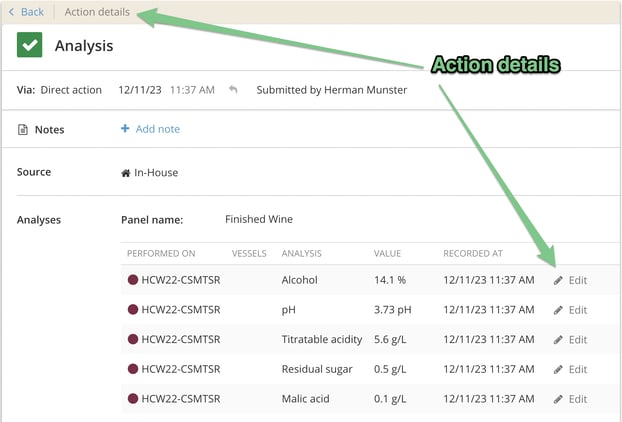Viewport: 622px width, 422px height.
Task: Click the 5.6 g/L value
Action: [390, 340]
